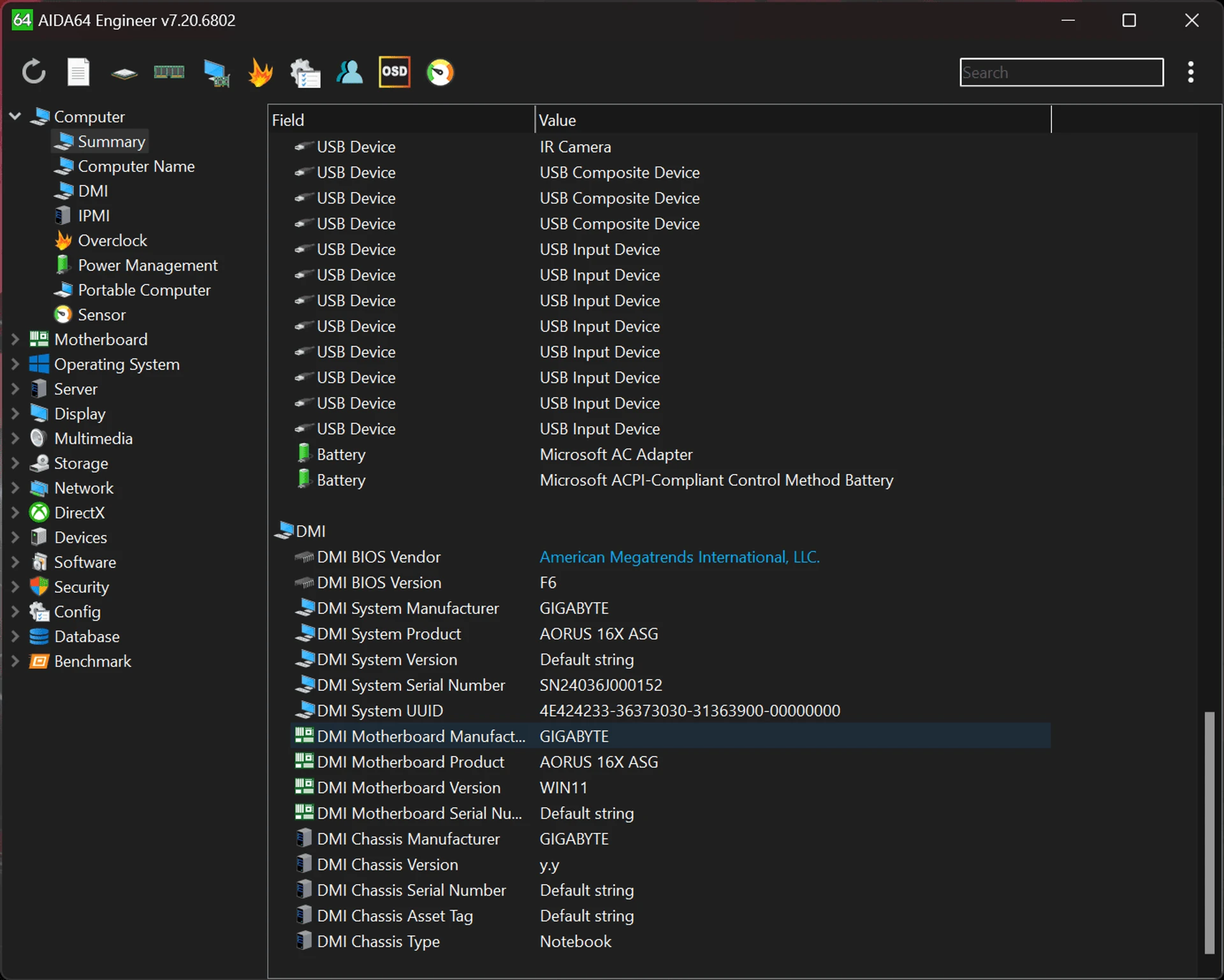The height and width of the screenshot is (980, 1224).
Task: Click the Notebook chassis type value
Action: [x=575, y=941]
